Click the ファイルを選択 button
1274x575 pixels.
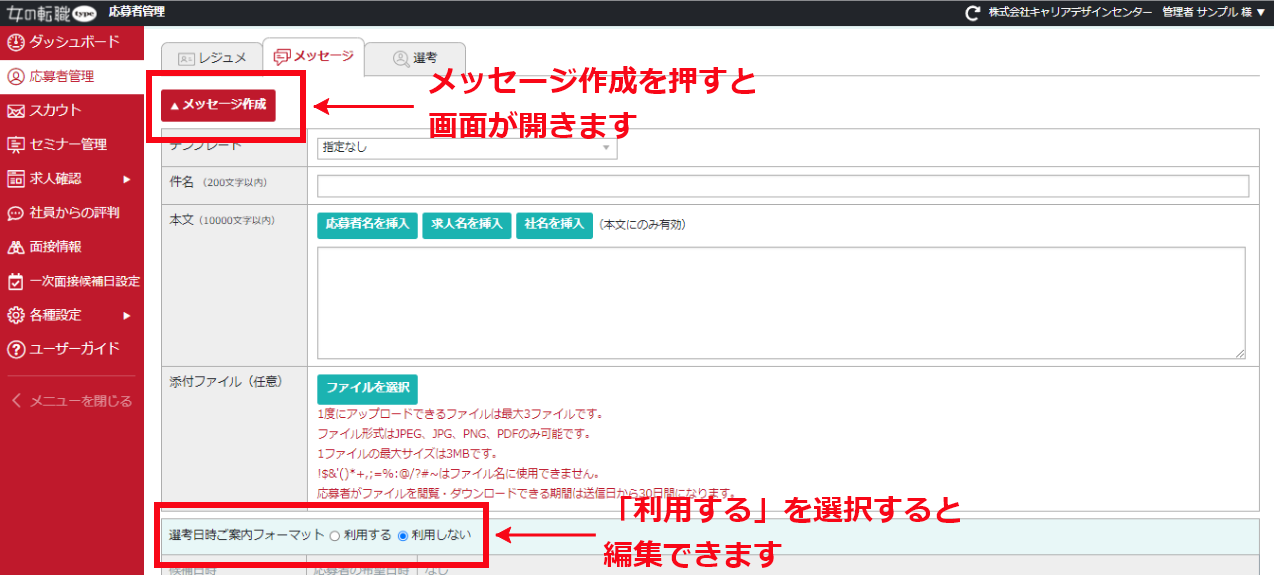point(367,388)
